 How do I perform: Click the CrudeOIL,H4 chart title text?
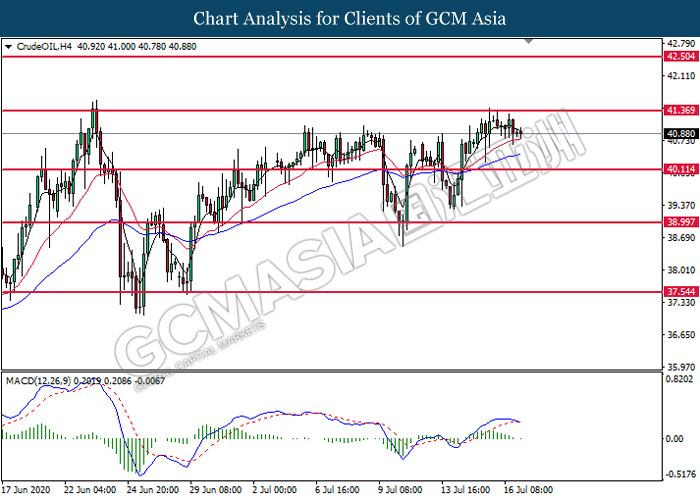click(44, 46)
